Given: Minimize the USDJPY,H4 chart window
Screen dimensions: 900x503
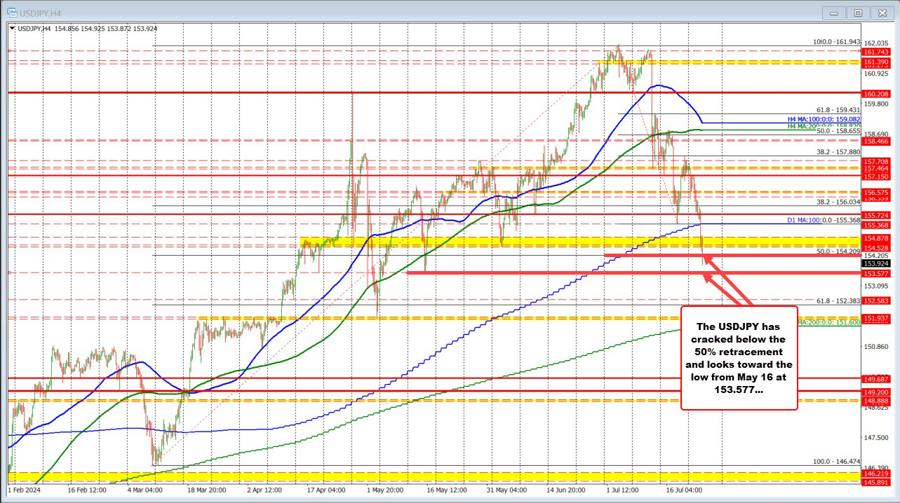Looking at the screenshot, I should point(835,13).
